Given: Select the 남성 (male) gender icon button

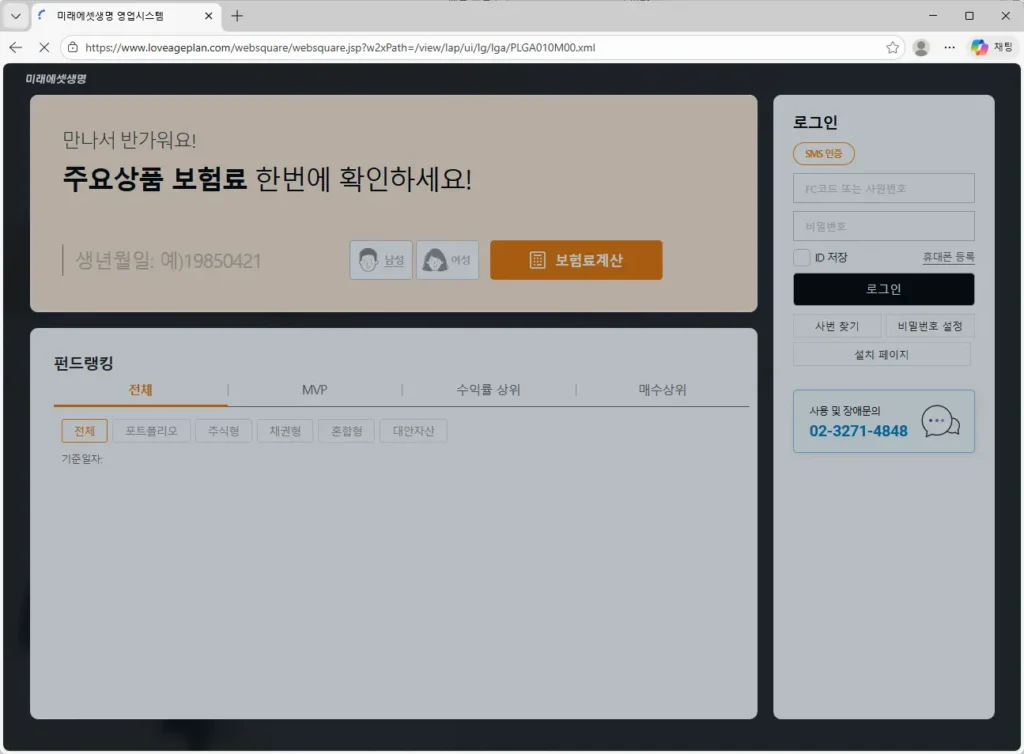Looking at the screenshot, I should pos(381,260).
